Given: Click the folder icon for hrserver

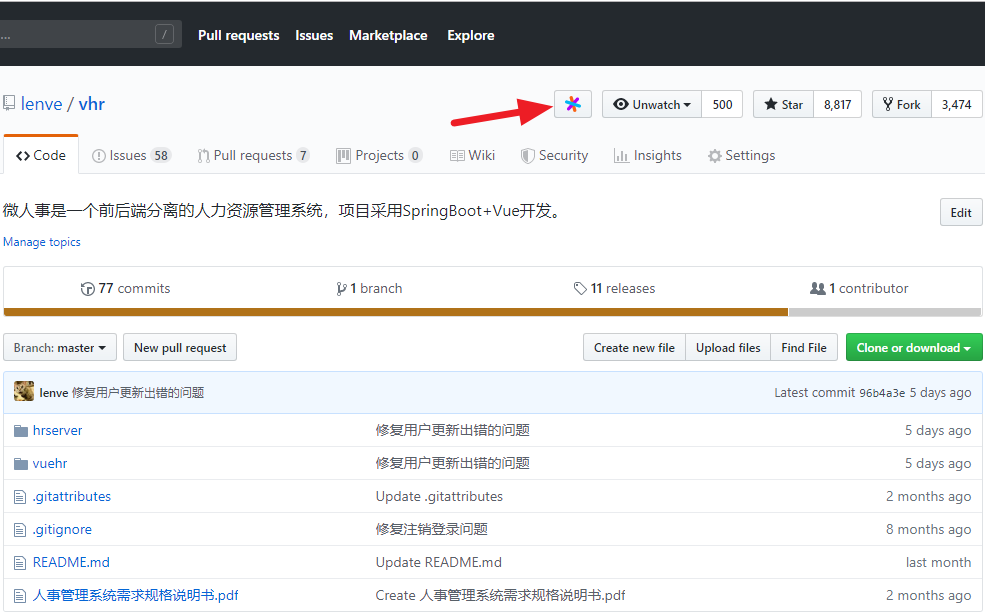Looking at the screenshot, I should pos(20,430).
